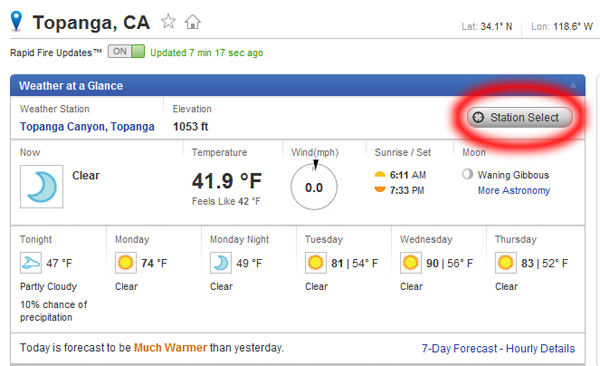Viewport: 600px width, 366px height.
Task: Open the 7-Day Forecast link
Action: (459, 348)
